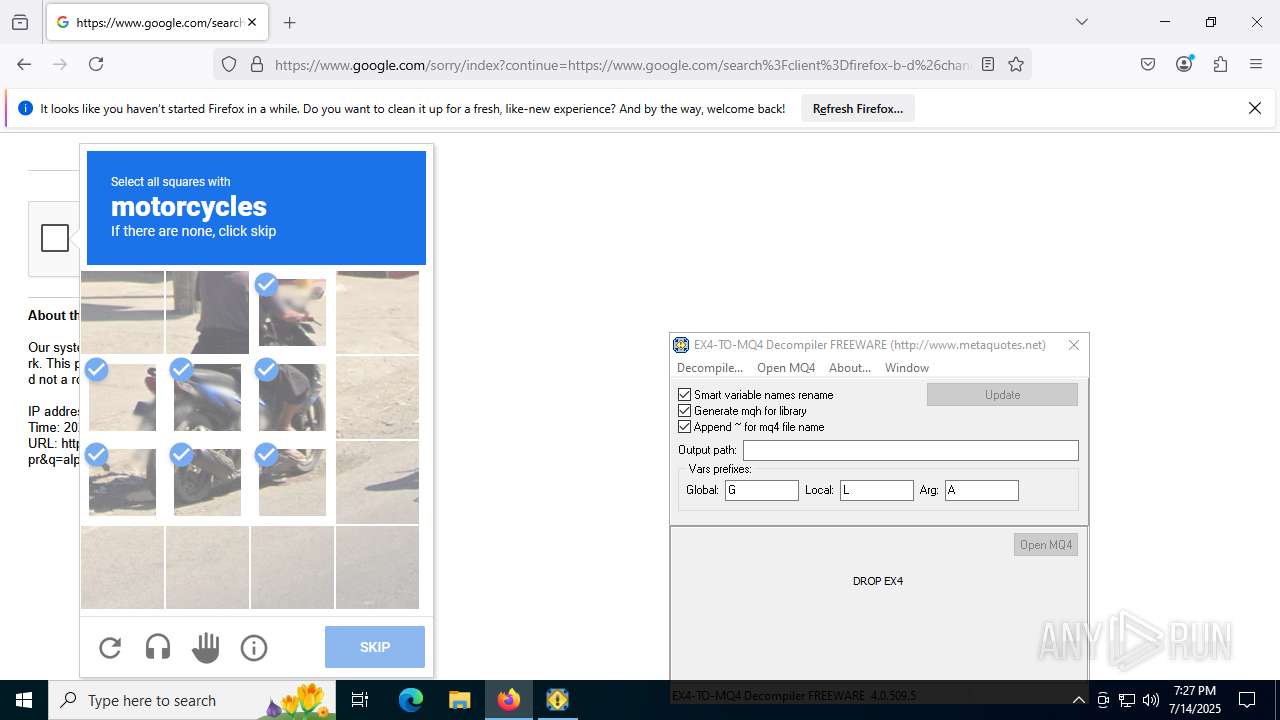This screenshot has height=720, width=1280.
Task: Focus the Output path field
Action: click(910, 451)
